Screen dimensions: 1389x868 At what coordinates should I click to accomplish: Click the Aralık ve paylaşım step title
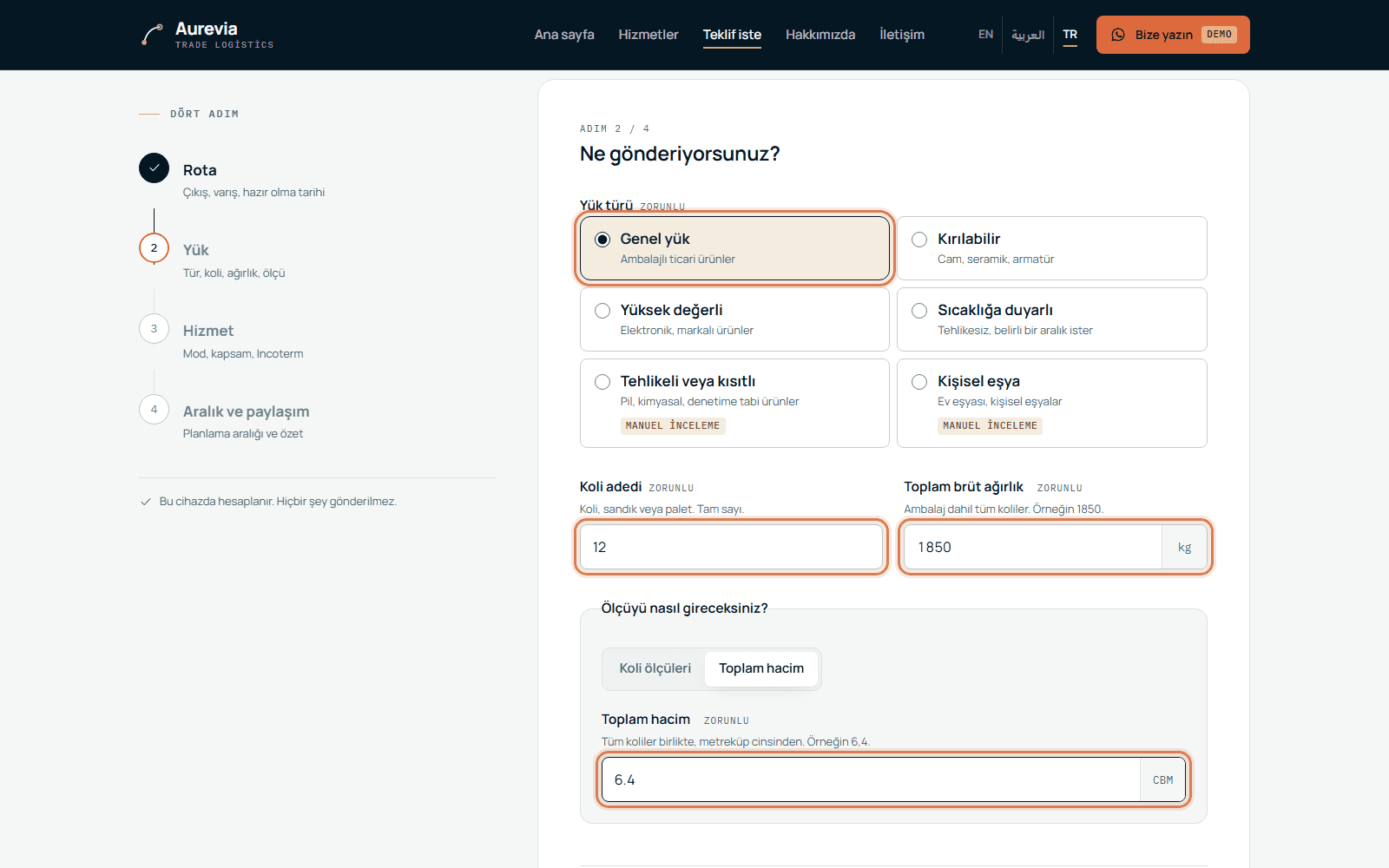click(x=246, y=411)
